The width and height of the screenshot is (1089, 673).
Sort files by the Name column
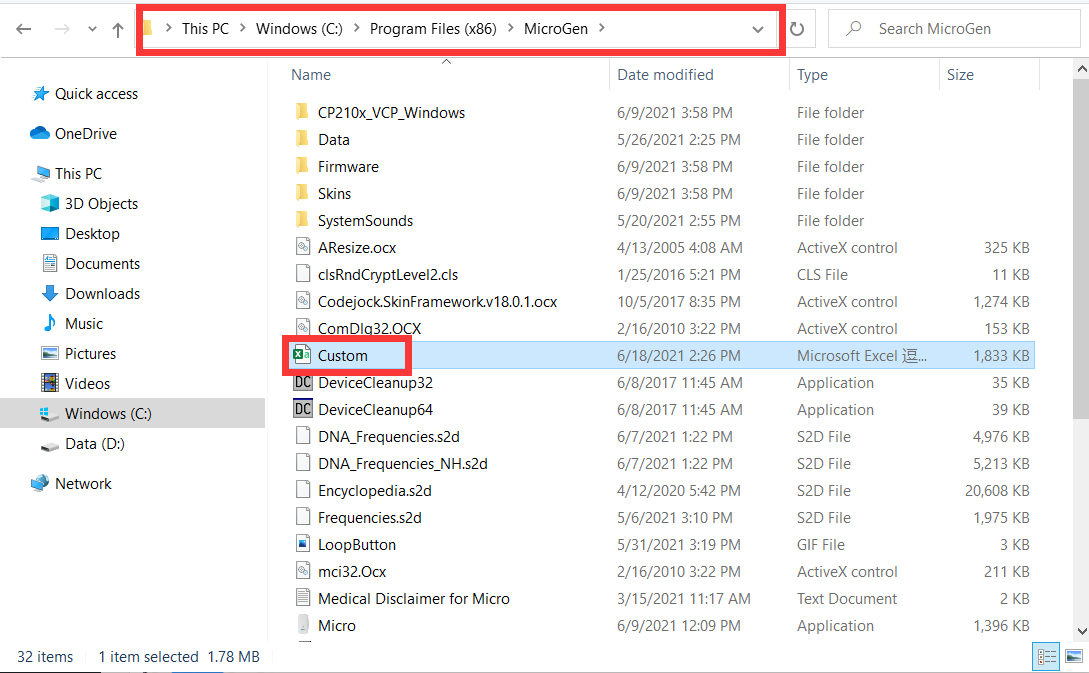311,74
